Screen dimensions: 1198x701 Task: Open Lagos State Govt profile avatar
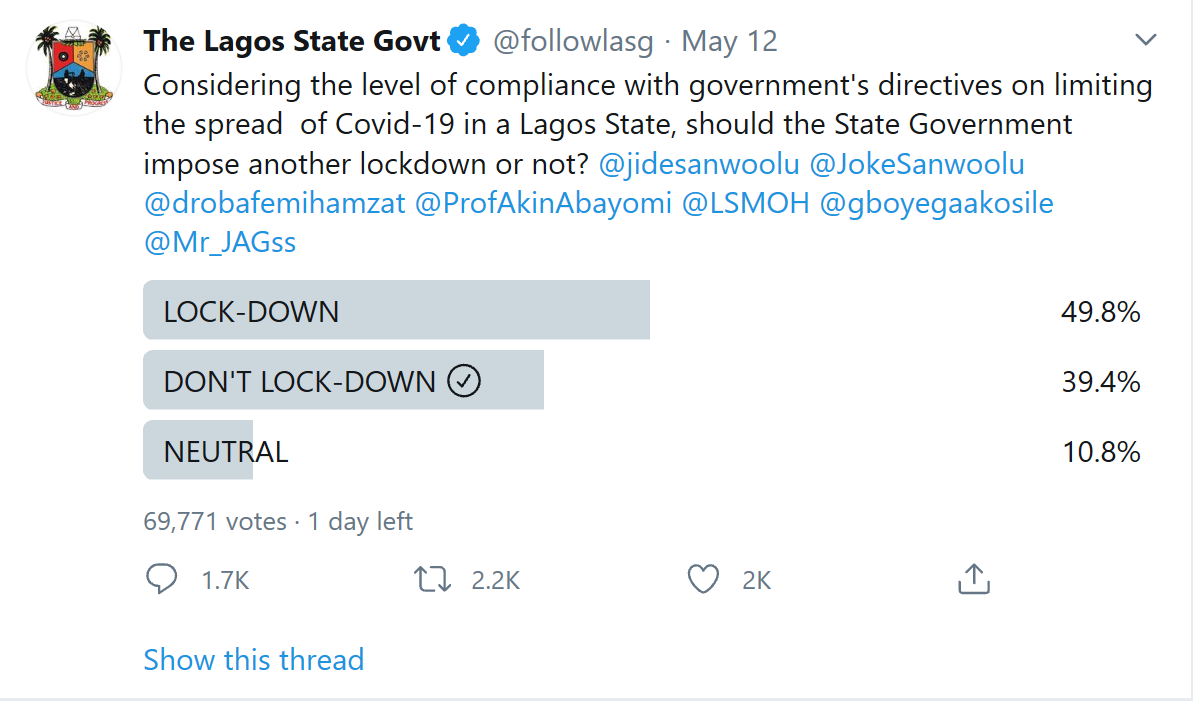click(x=71, y=69)
